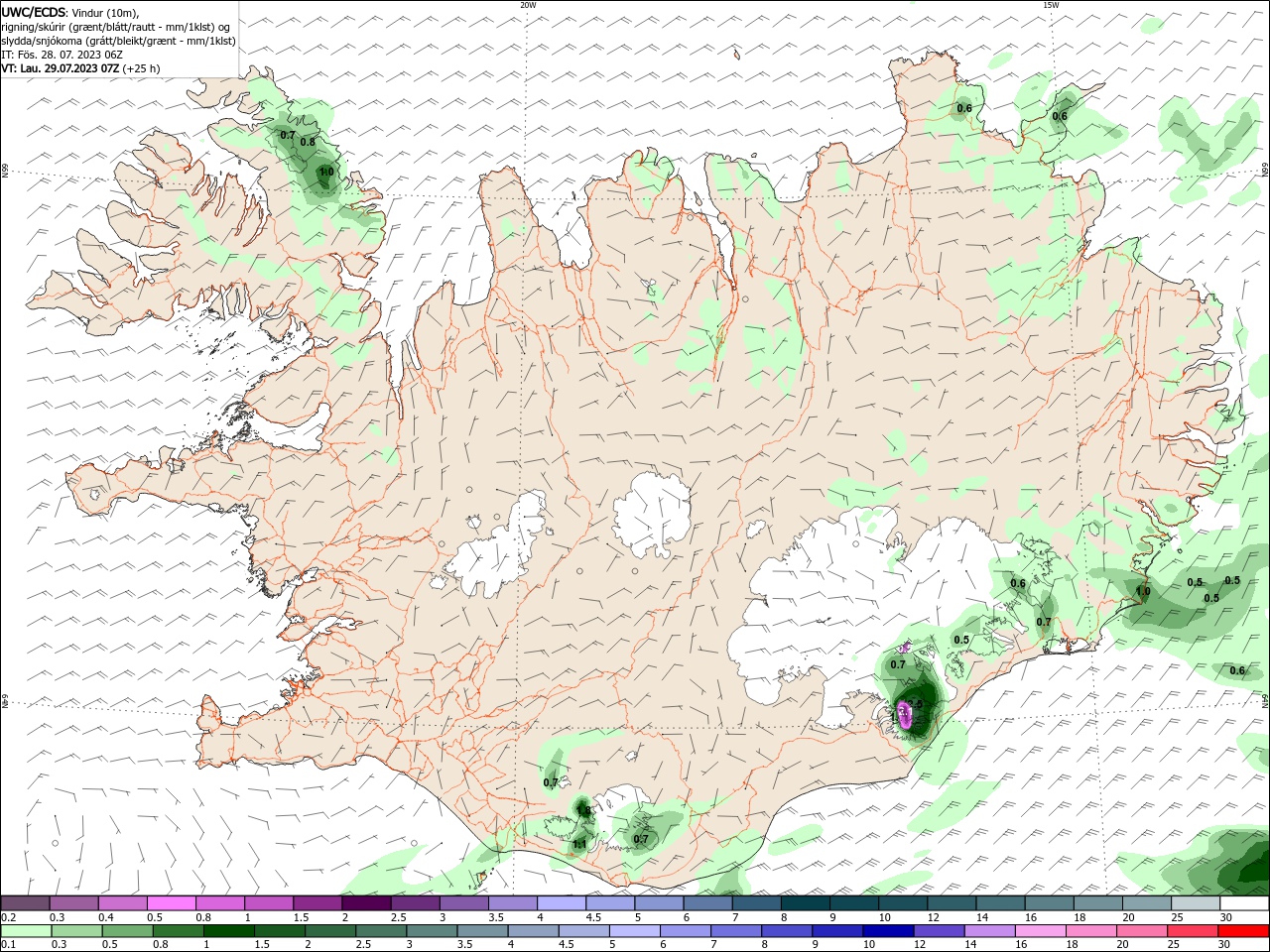Pick the rain-scale swatch above label 0.5

pos(127,931)
